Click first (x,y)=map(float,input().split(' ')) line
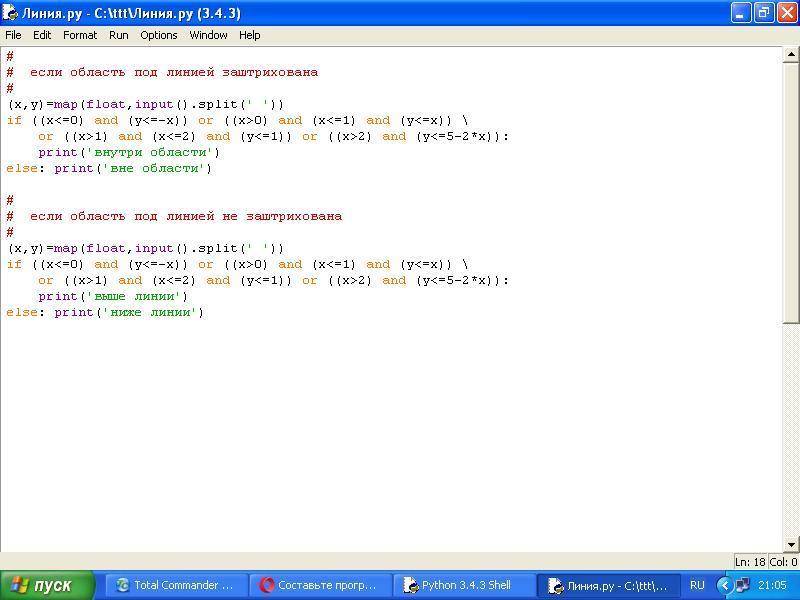The height and width of the screenshot is (600, 800). 145,105
